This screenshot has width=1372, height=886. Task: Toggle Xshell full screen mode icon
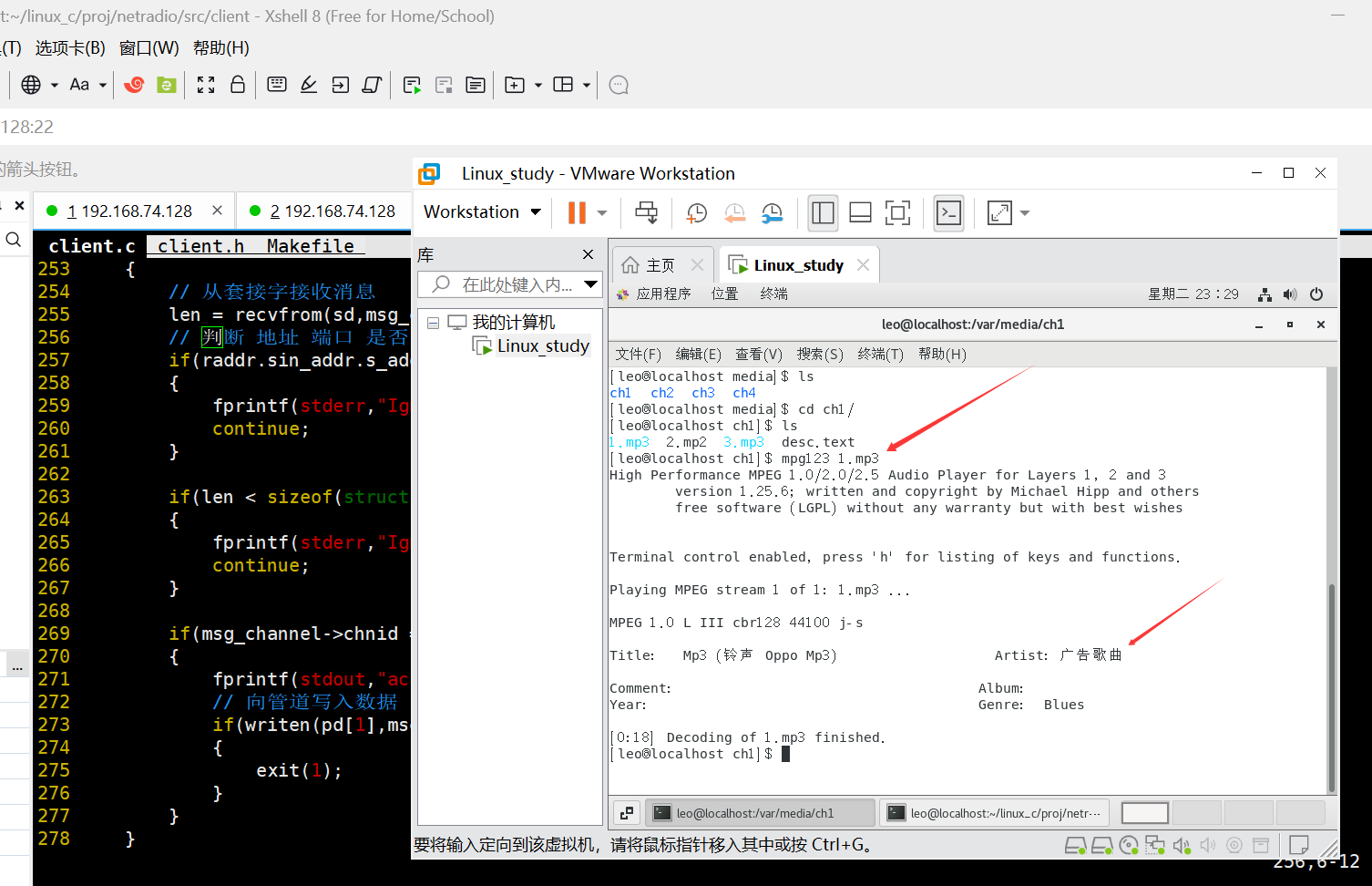[x=206, y=85]
